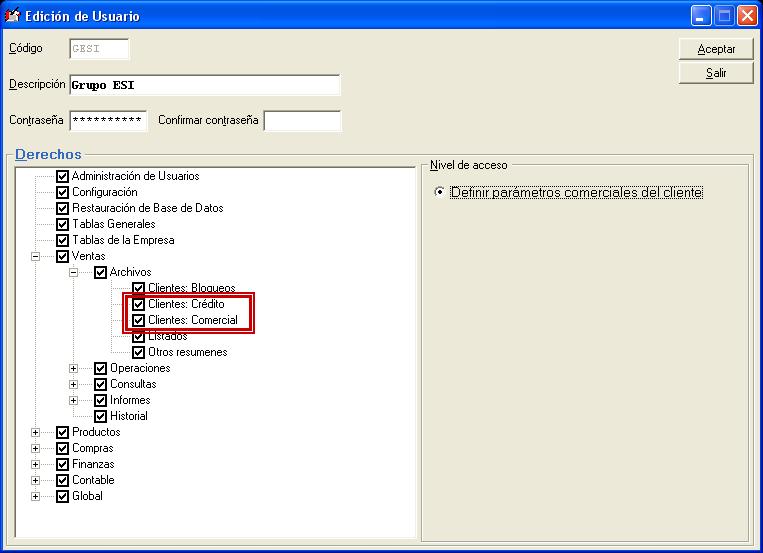Expand the Operaciones tree node
This screenshot has width=763, height=553.
[x=74, y=368]
